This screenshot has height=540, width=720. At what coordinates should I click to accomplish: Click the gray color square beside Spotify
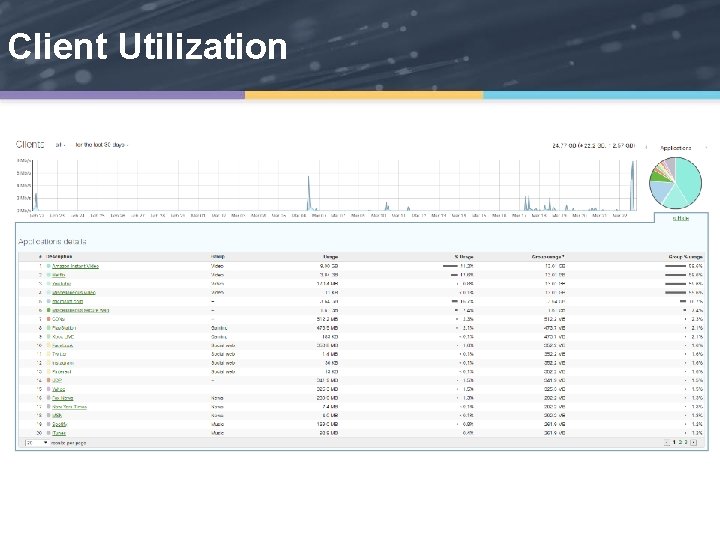pos(49,424)
